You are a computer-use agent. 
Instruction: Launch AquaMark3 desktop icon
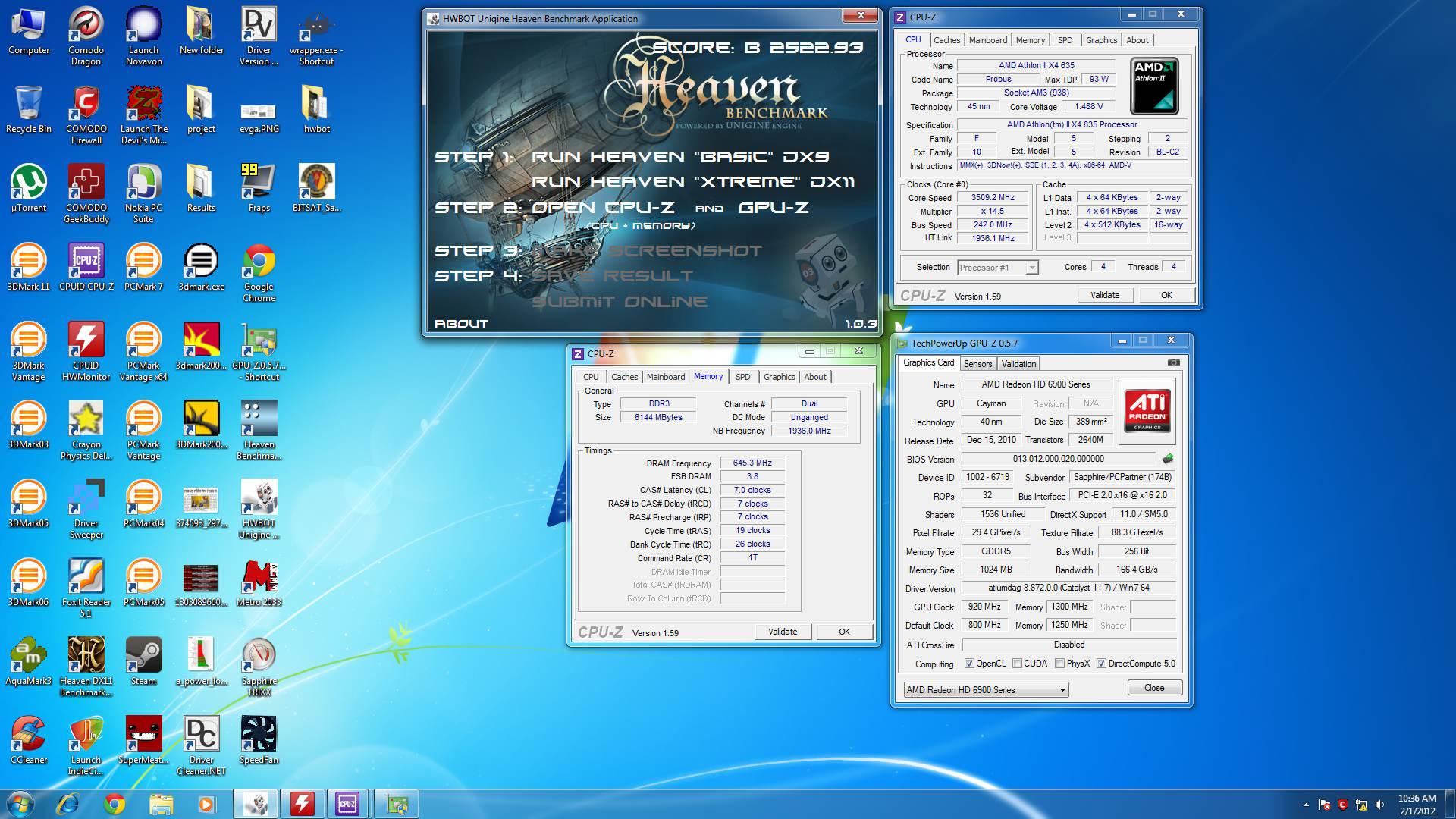29,662
